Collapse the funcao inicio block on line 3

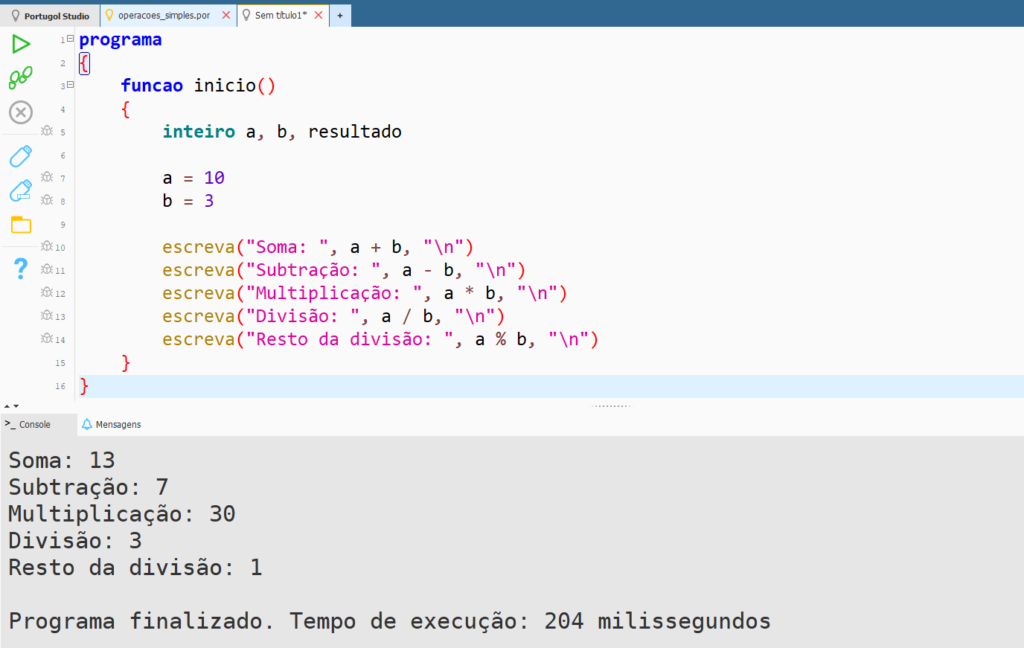tap(70, 86)
